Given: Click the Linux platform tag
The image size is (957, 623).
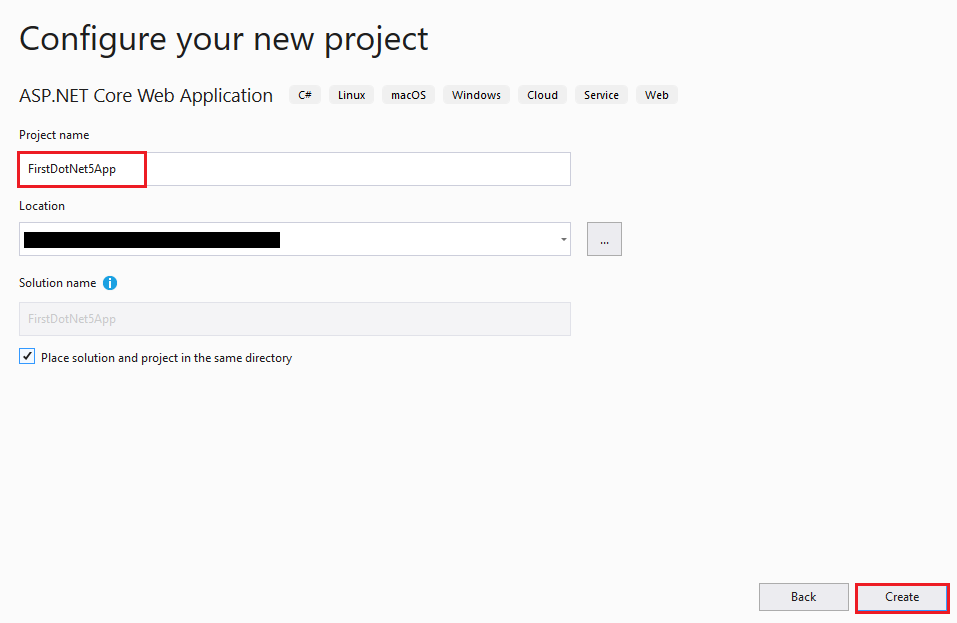Looking at the screenshot, I should point(351,94).
